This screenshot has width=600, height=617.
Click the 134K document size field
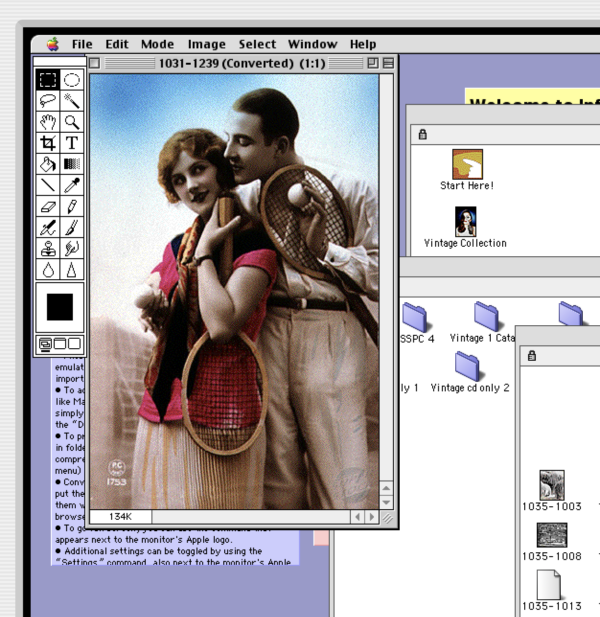point(120,517)
